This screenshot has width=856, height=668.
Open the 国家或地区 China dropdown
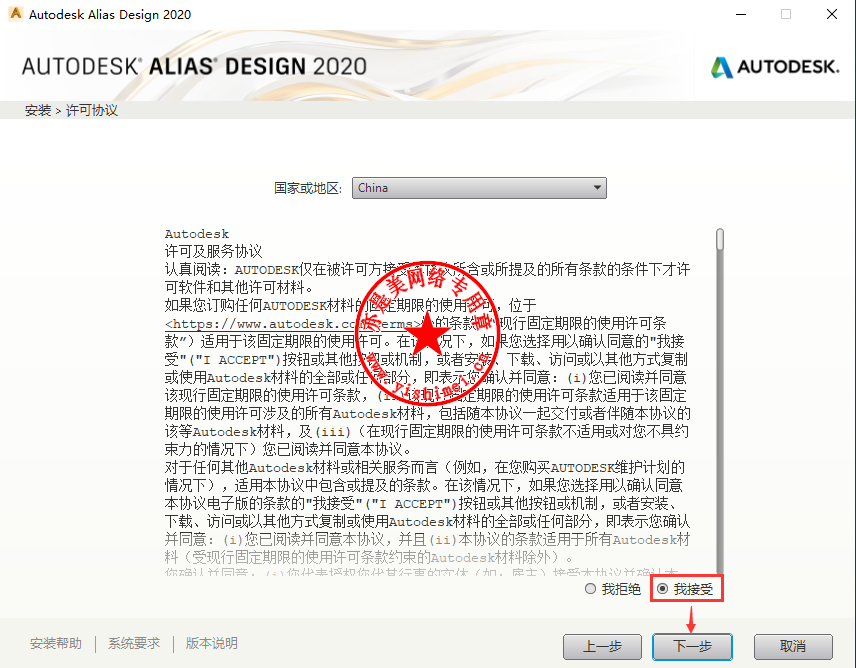[479, 188]
